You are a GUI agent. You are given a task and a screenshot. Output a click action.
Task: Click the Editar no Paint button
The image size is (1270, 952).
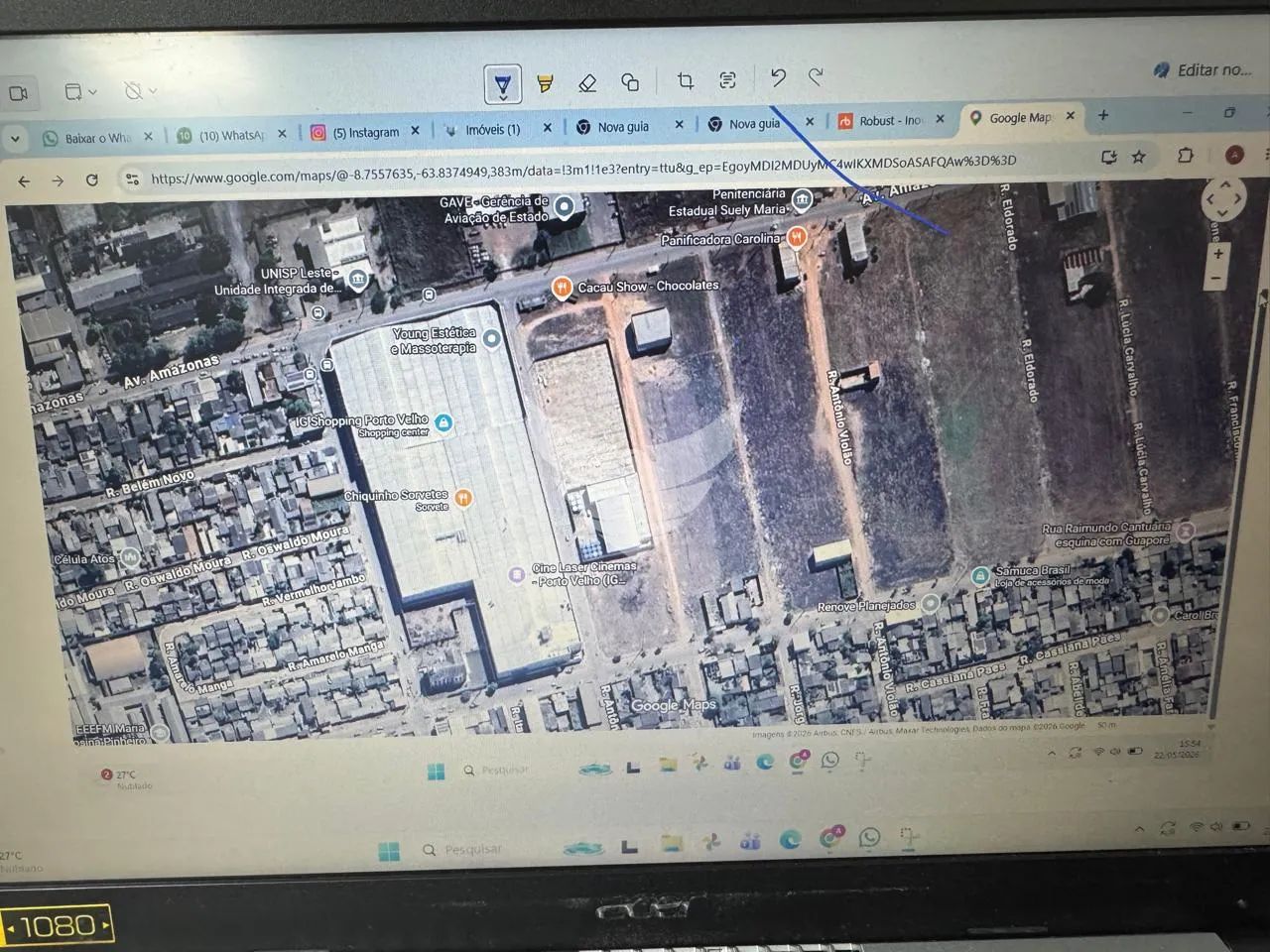click(1203, 69)
